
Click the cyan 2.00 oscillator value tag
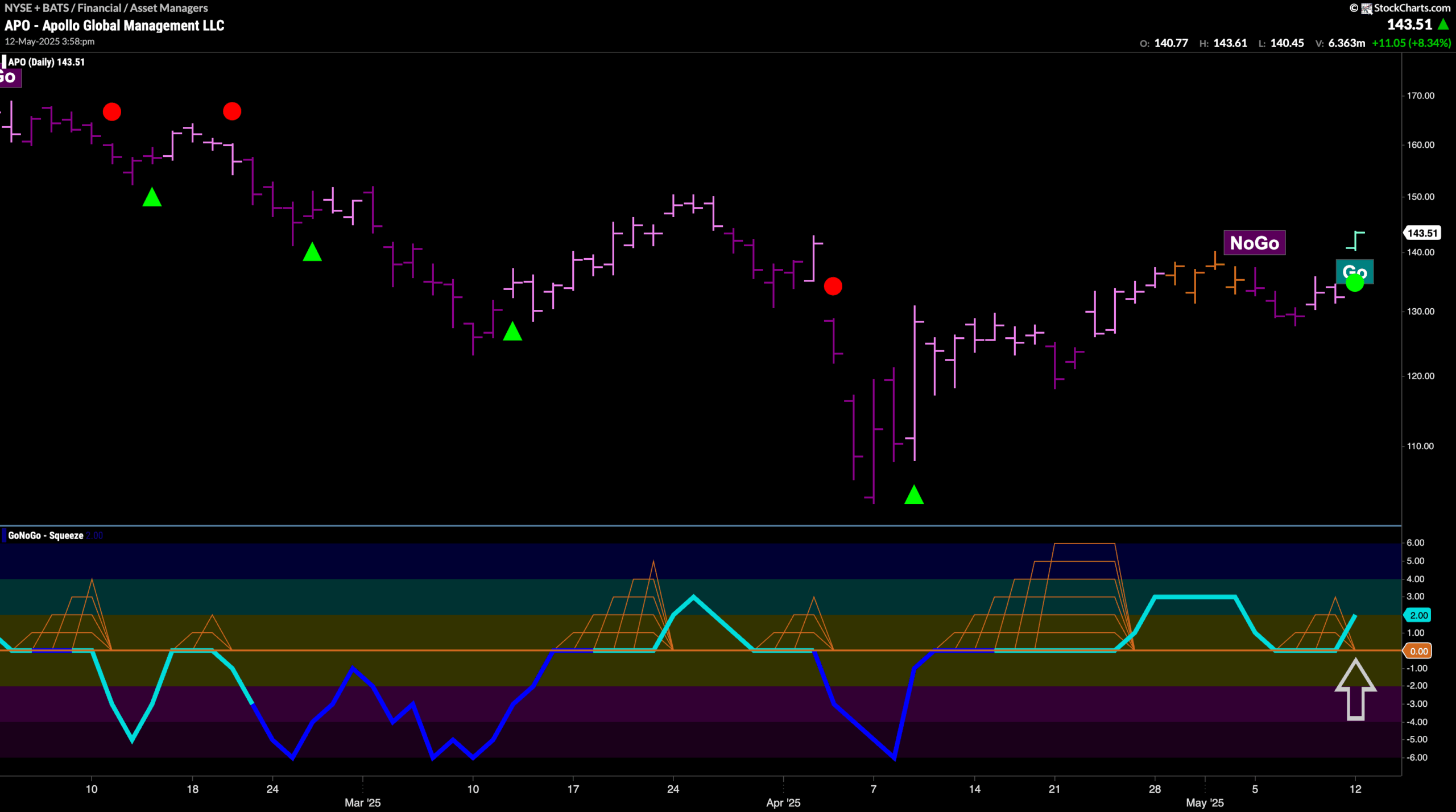point(1418,615)
